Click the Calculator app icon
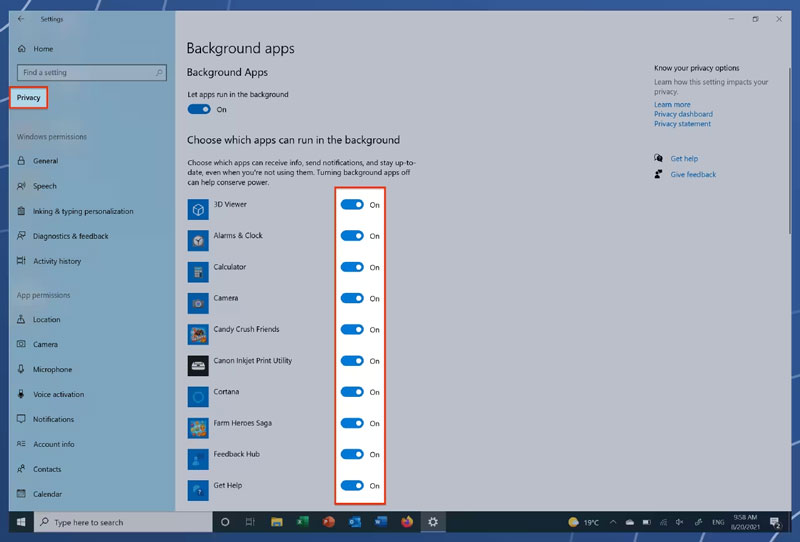 point(198,272)
